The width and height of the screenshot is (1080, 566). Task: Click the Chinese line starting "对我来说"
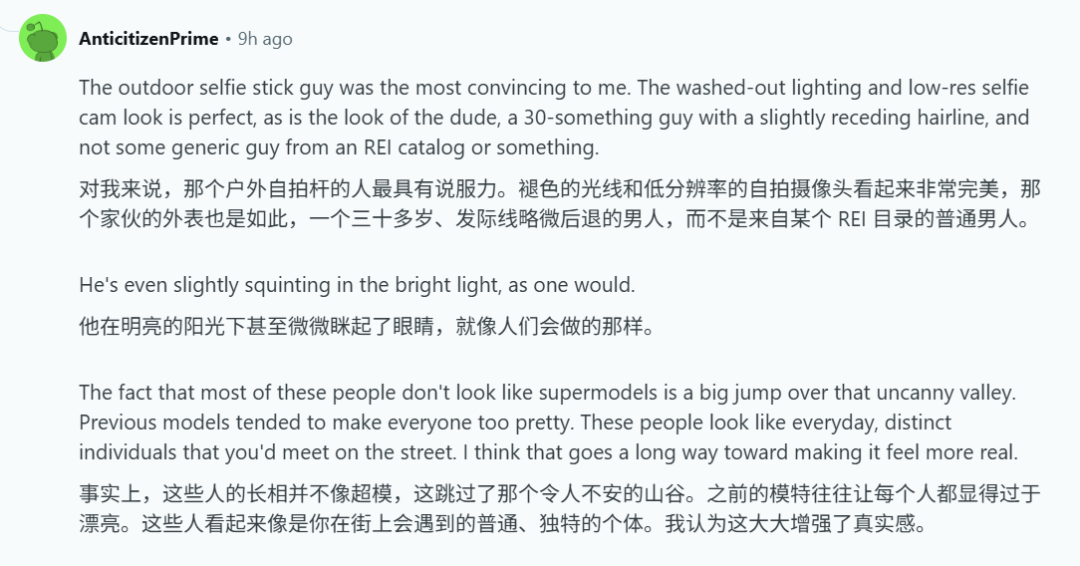tap(559, 189)
